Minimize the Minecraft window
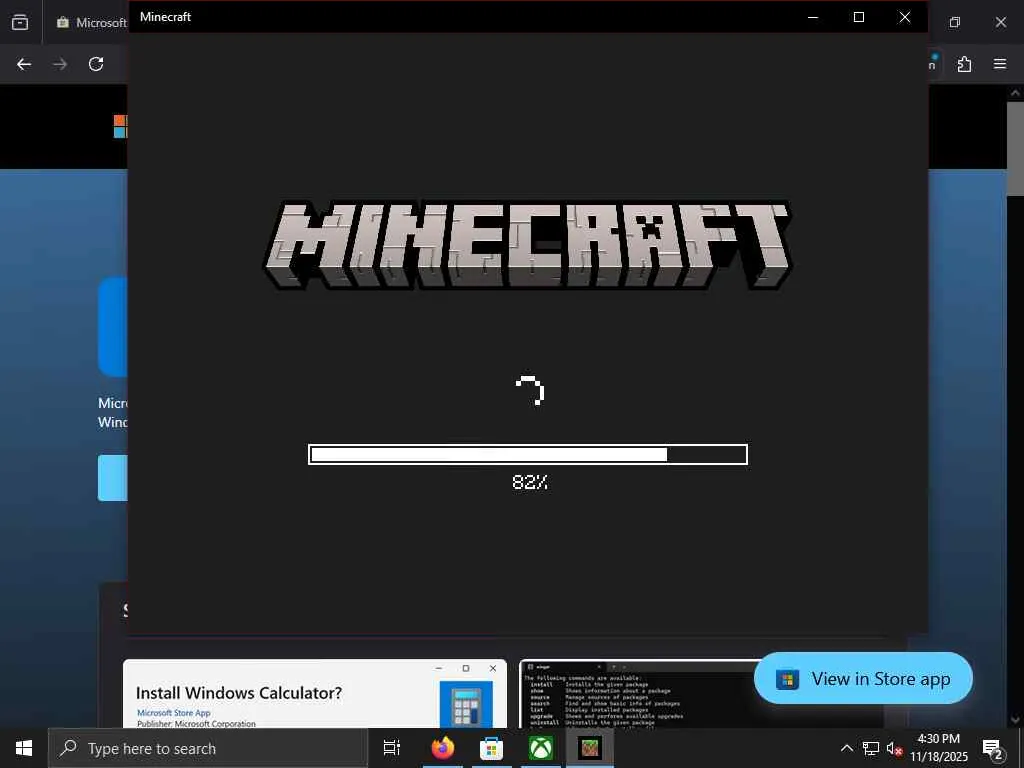Viewport: 1024px width, 768px height. coord(813,17)
